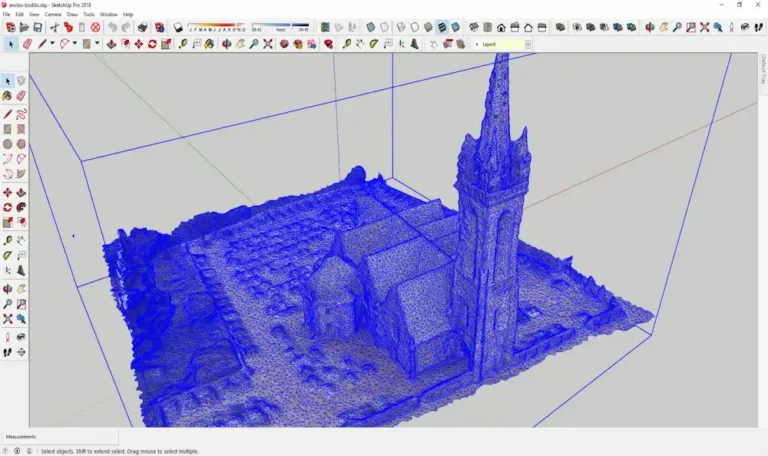The image size is (768, 456).
Task: Expand the Default Tray side panel
Action: 763,69
